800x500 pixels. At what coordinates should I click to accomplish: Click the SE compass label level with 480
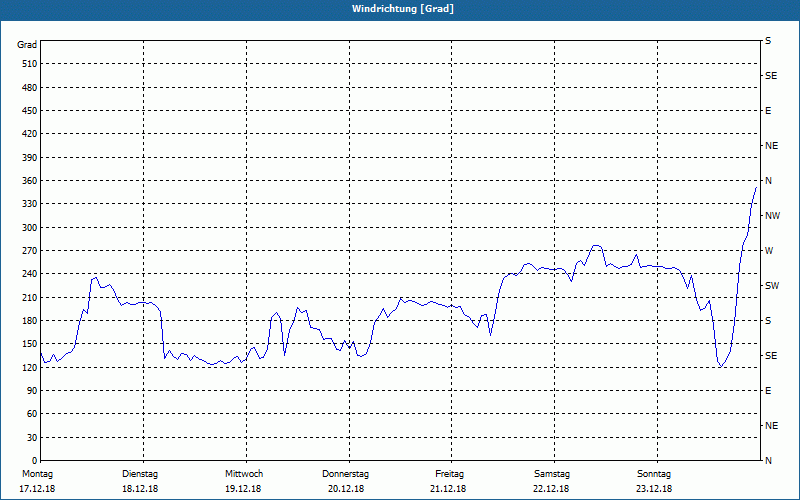[771, 76]
